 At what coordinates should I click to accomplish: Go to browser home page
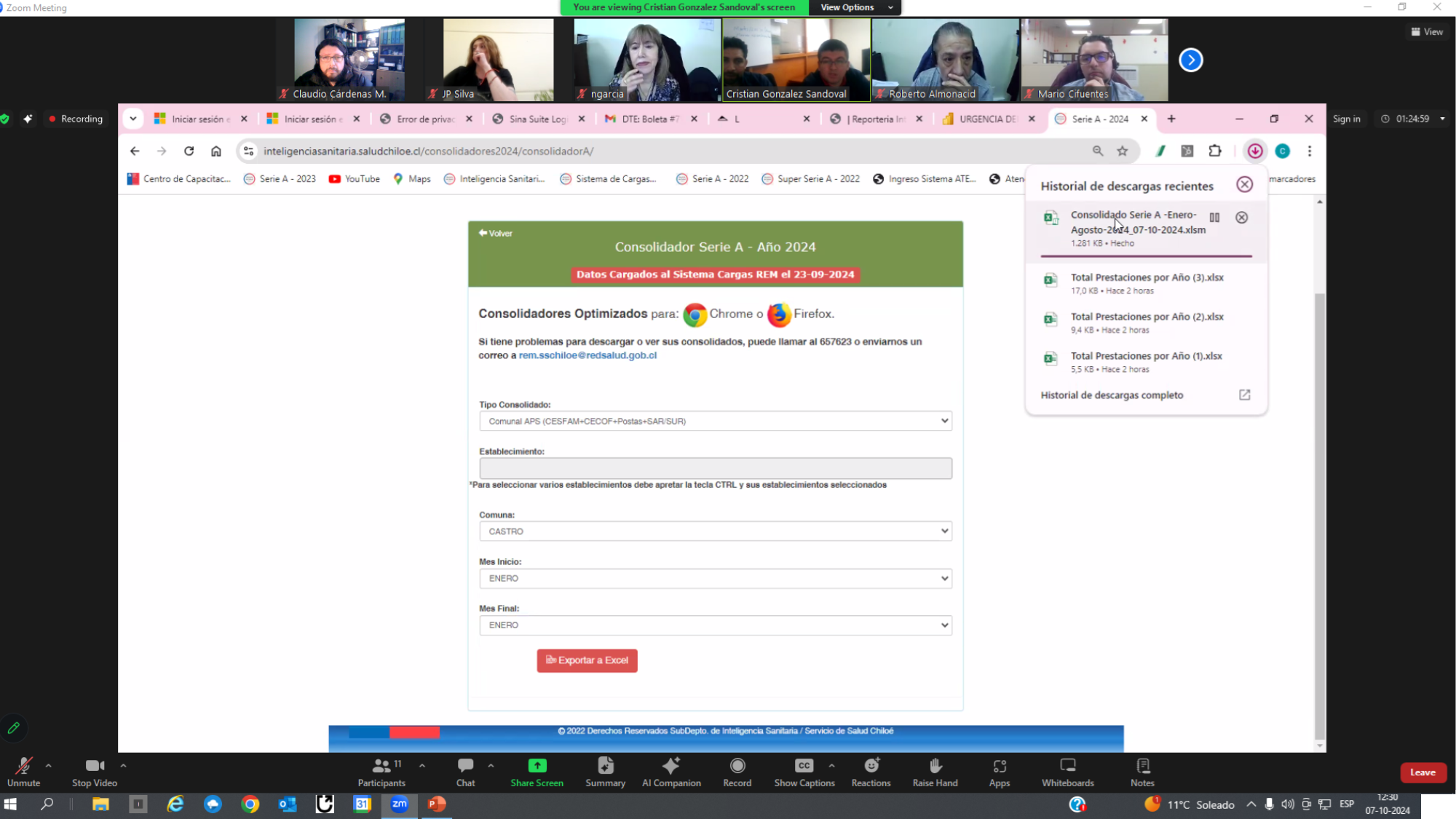click(x=215, y=151)
